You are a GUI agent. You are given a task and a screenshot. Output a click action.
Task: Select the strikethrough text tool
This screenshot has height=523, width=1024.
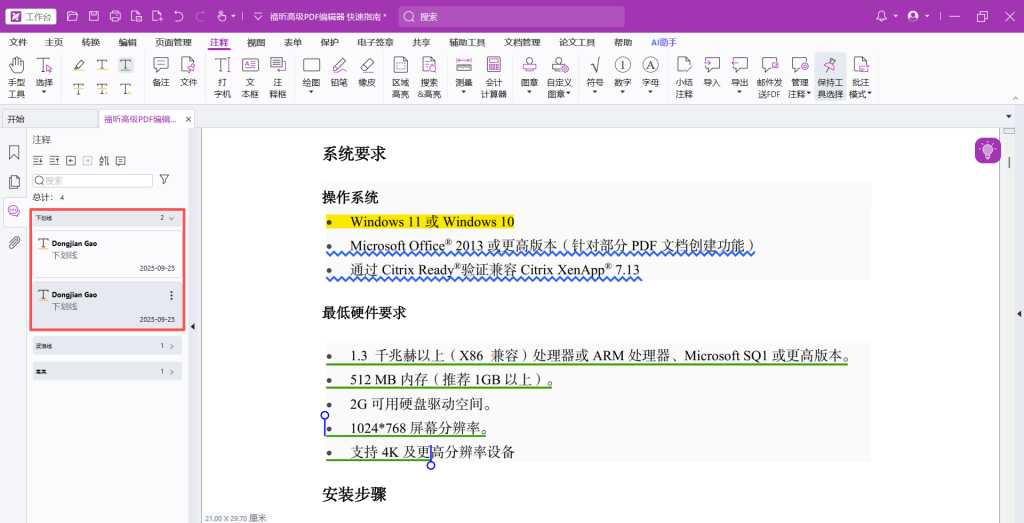[79, 89]
